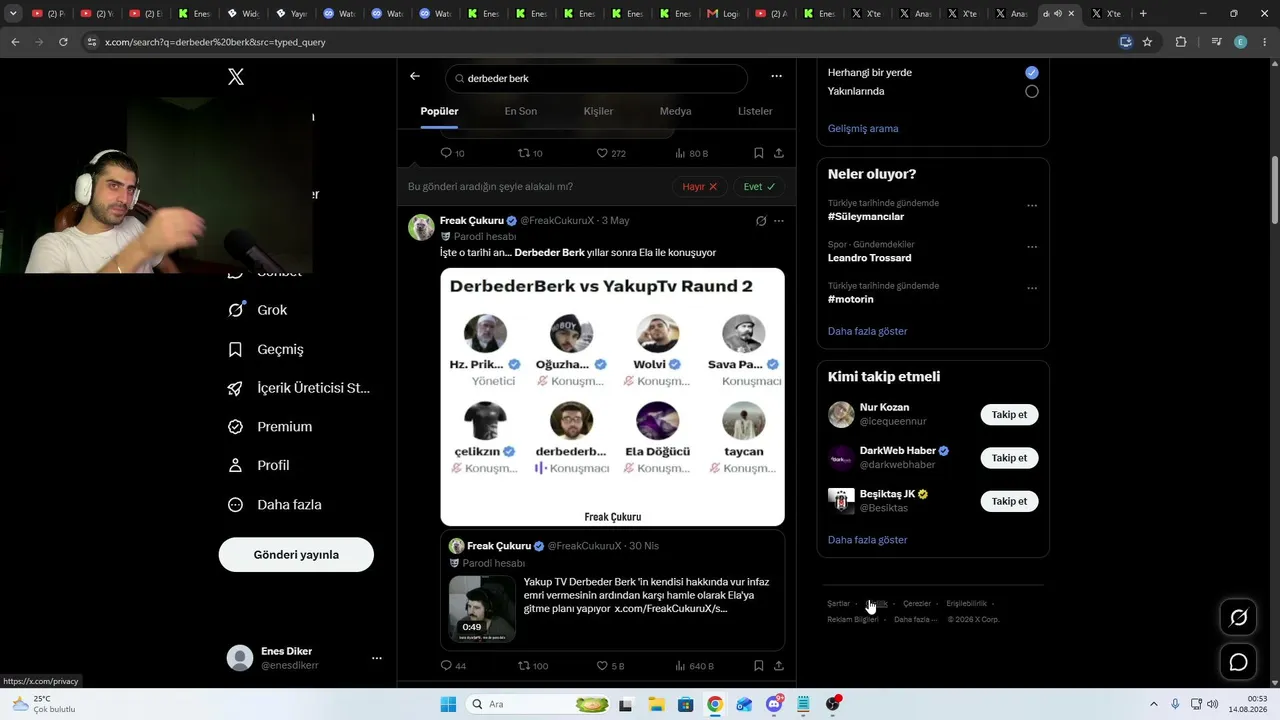Switch to the Popüler tab
Viewport: 1280px width, 720px height.
tap(439, 111)
